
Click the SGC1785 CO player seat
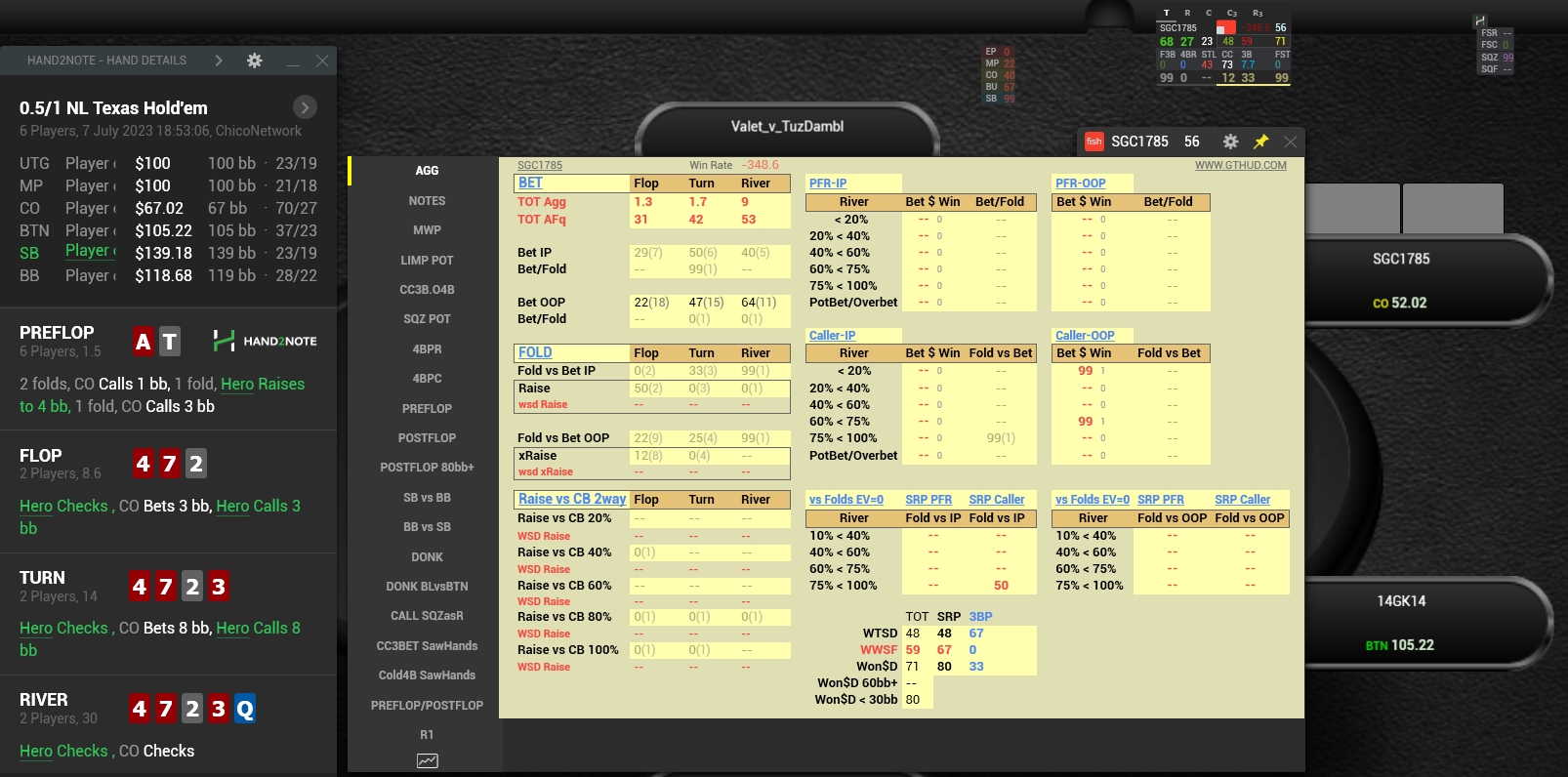(x=1401, y=280)
